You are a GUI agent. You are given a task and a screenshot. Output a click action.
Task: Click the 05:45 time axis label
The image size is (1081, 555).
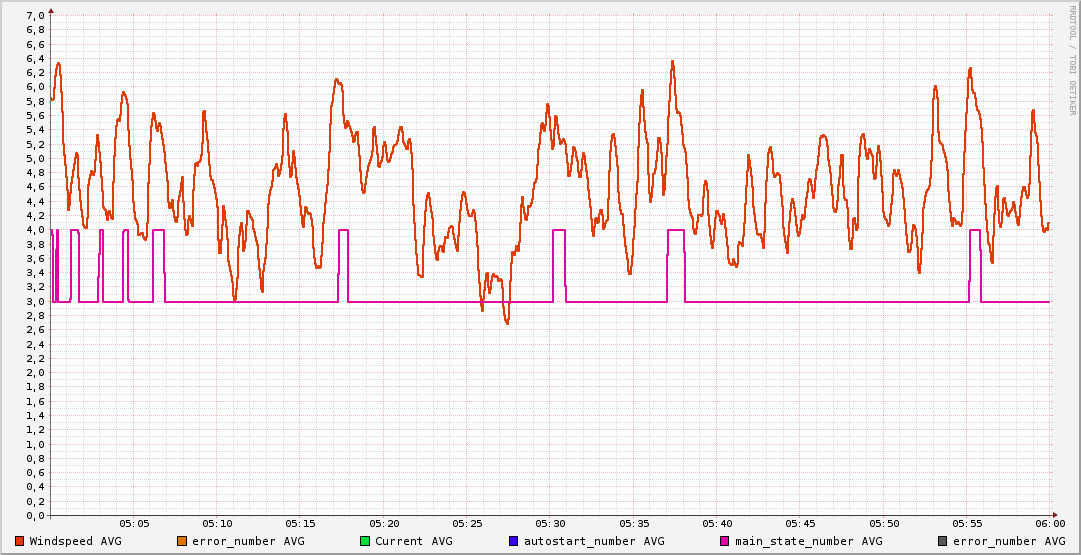[800, 523]
